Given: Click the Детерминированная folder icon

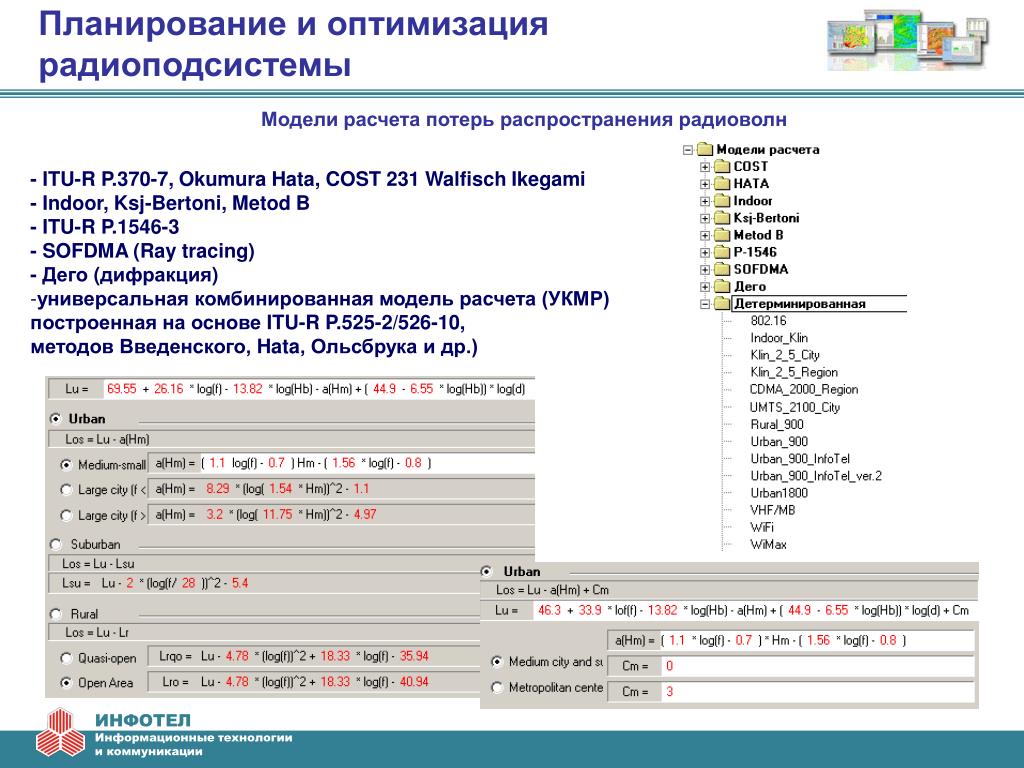Looking at the screenshot, I should (x=722, y=304).
